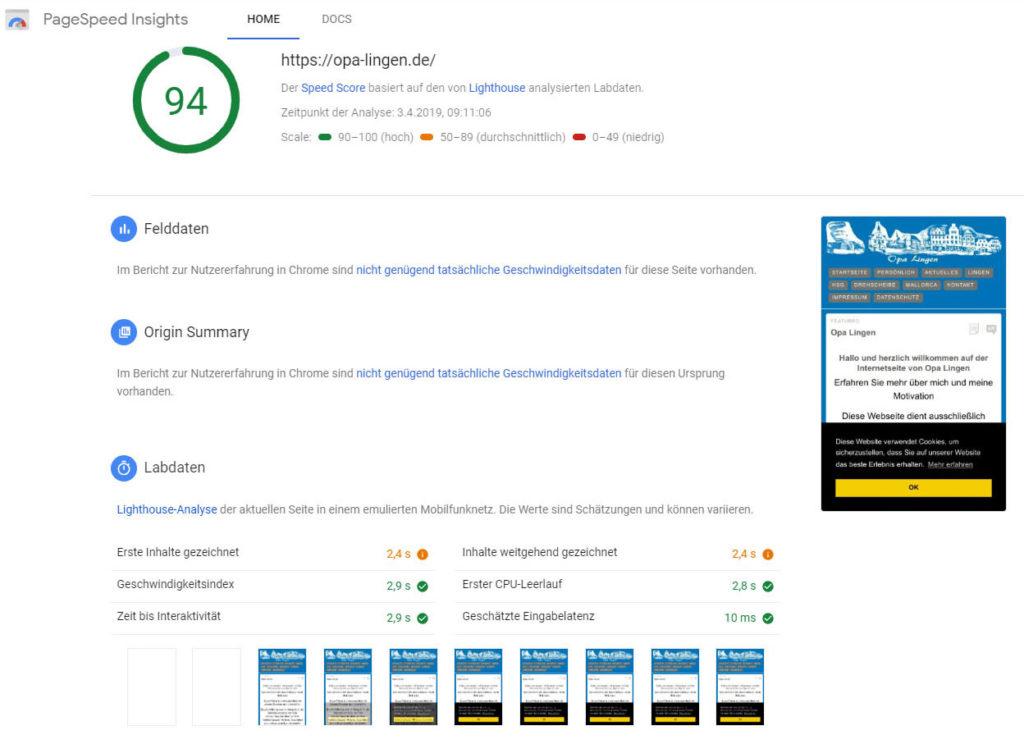Click green check icon for Geschätzte Eingabelatenz
1024x753 pixels.
click(768, 618)
